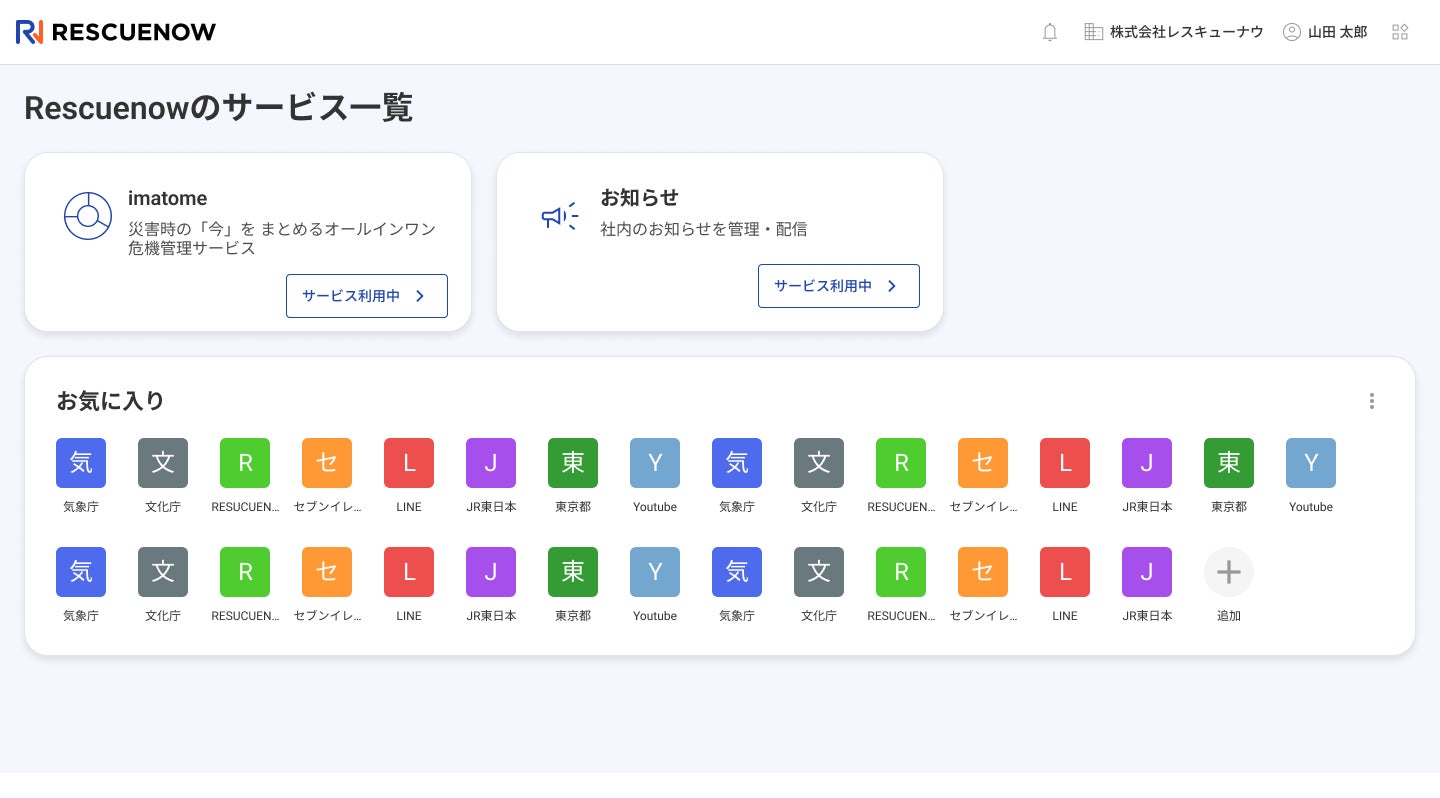Click the chevron arrow in the お知らせ button
The image size is (1440, 798).
point(892,286)
